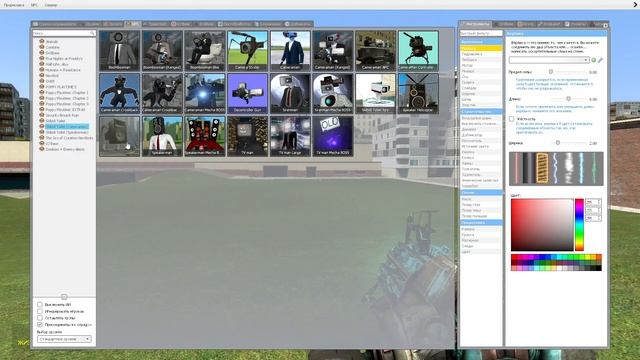Pick the Сварка tool

pos(481,82)
